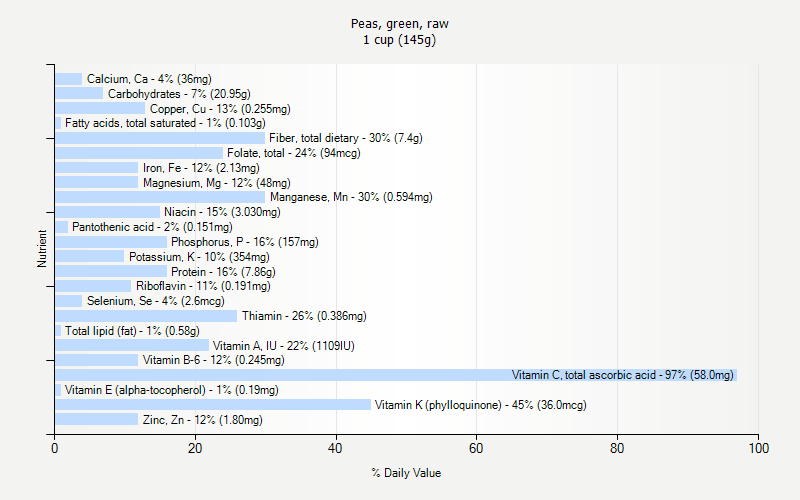Screen dimensions: 800x500
Task: Click the x-axis tick label 100
Action: click(759, 448)
